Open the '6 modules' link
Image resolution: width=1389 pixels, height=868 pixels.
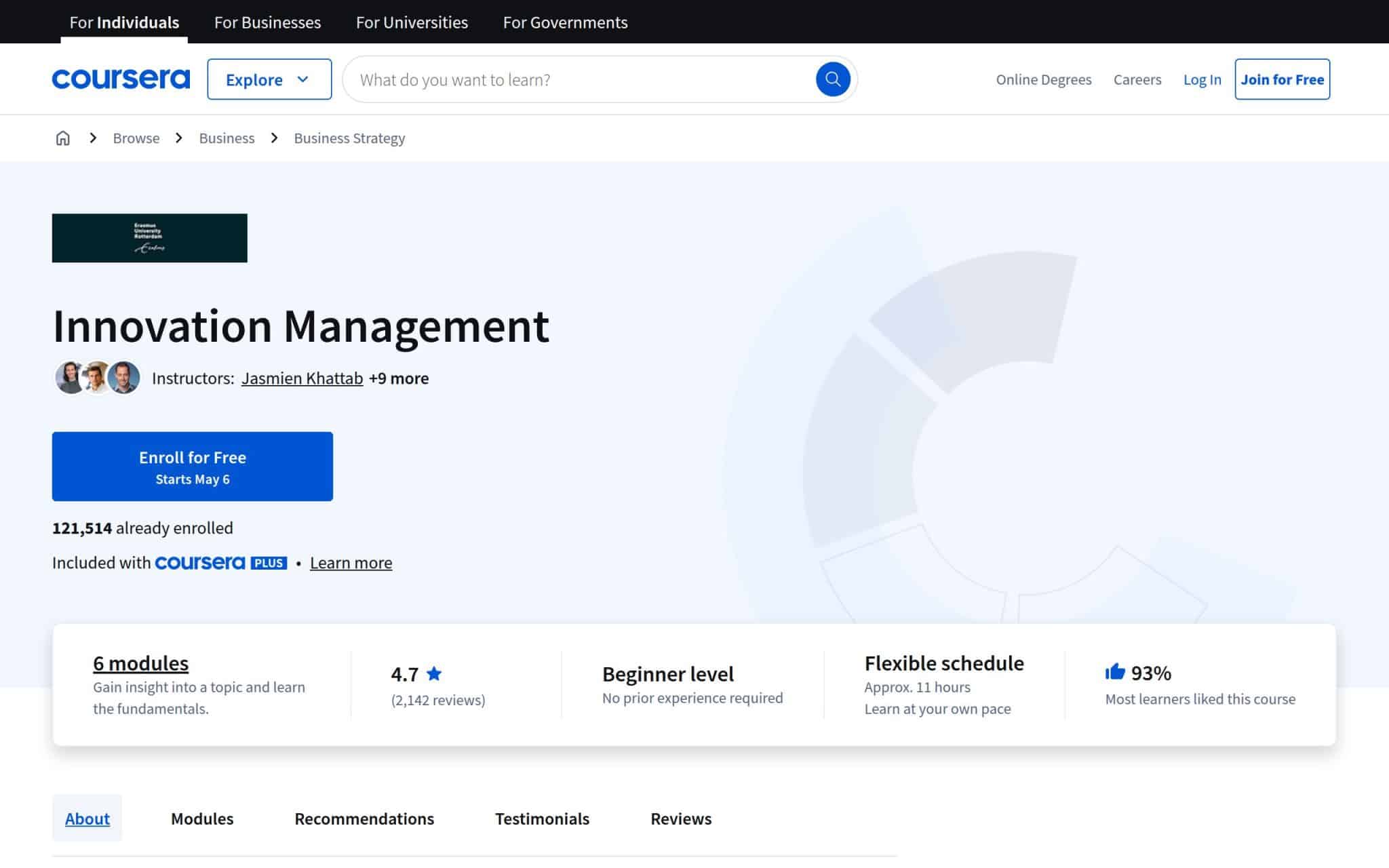[x=141, y=663]
